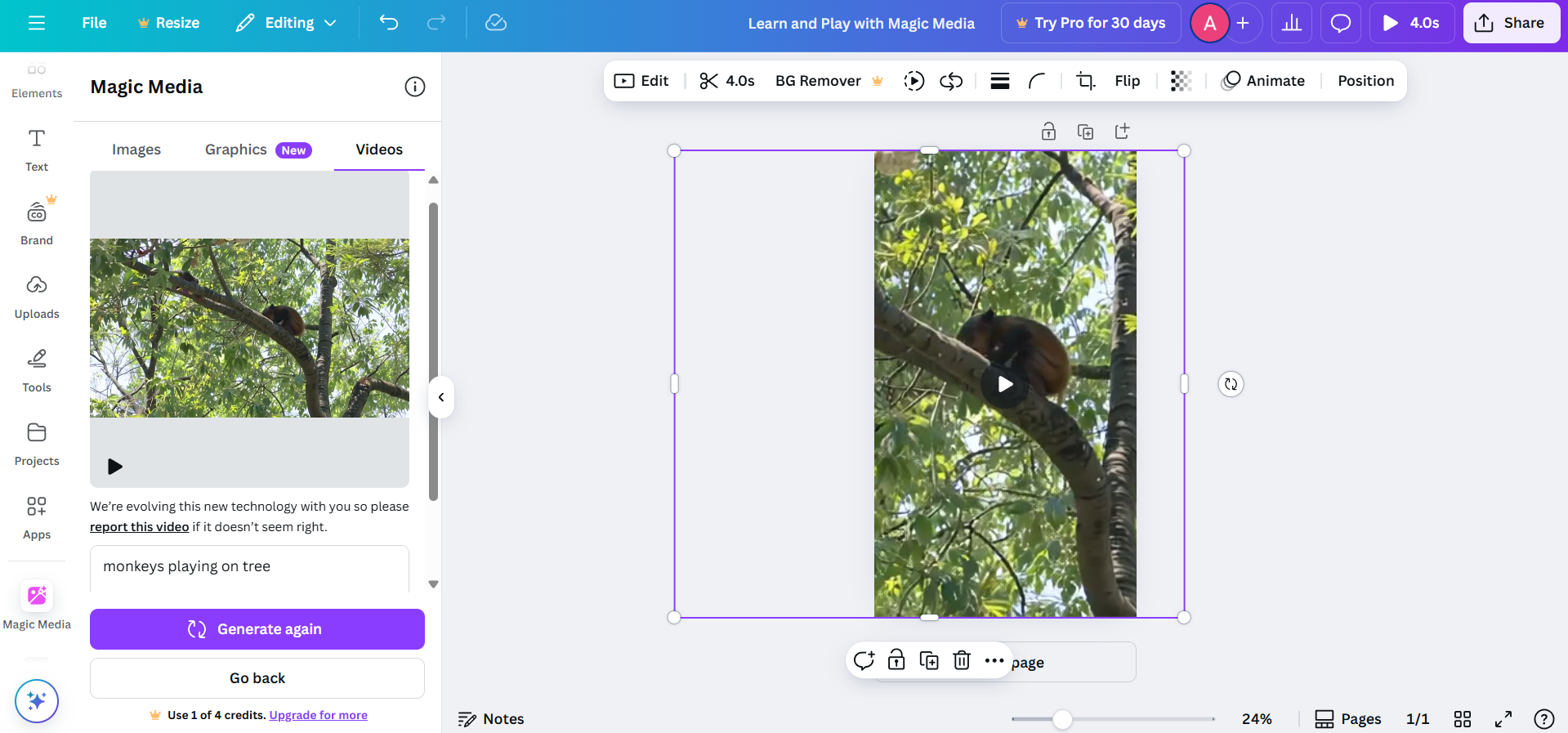Click Edit video in toolbar
Image resolution: width=1568 pixels, height=733 pixels.
tap(641, 81)
